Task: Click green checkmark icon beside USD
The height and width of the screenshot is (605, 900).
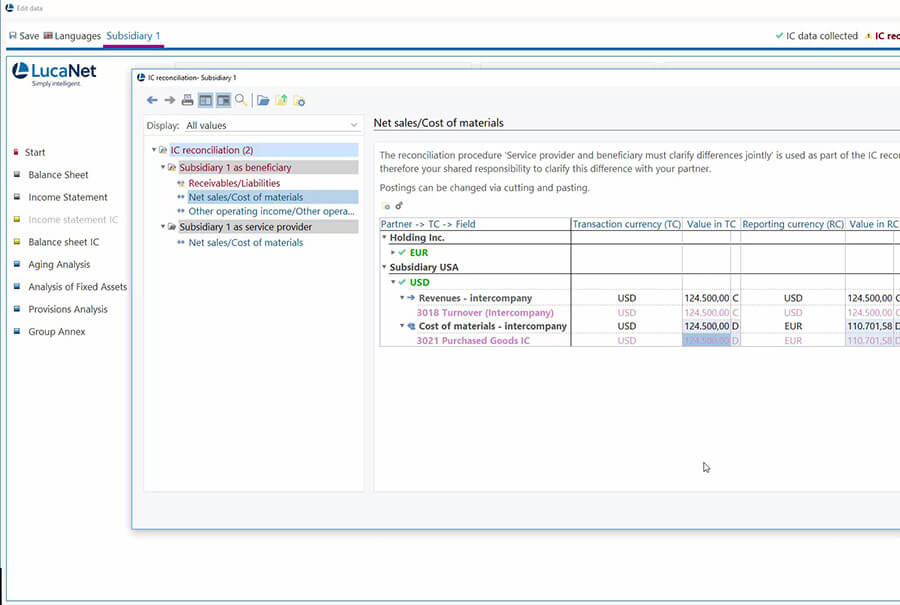Action: (x=402, y=282)
